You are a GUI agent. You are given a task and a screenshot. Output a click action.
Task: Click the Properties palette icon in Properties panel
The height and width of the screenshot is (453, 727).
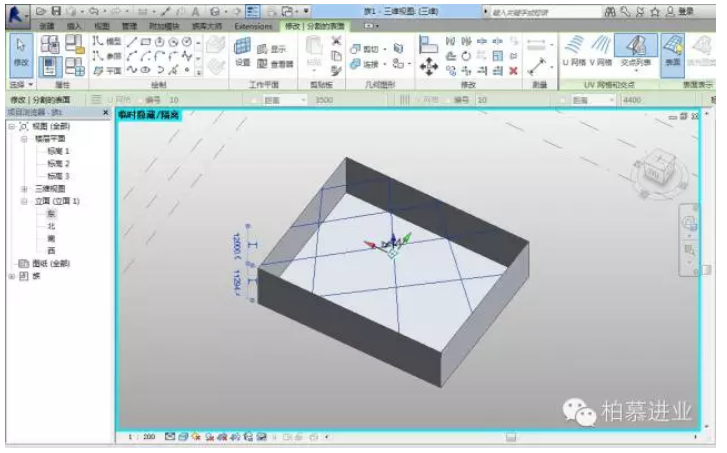(x=50, y=67)
